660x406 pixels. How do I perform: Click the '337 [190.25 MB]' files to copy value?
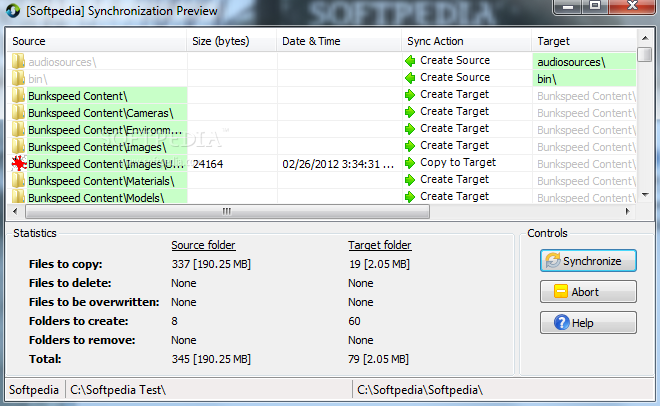tap(211, 264)
